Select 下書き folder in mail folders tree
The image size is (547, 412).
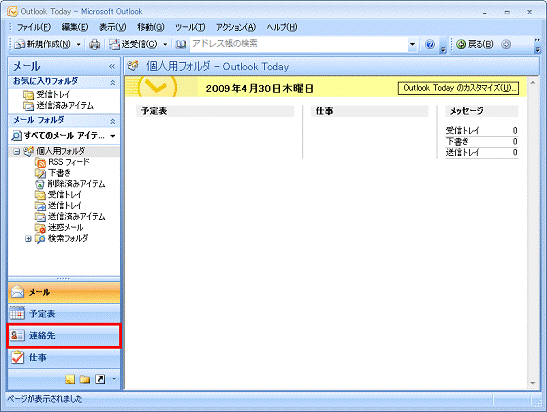(59, 173)
